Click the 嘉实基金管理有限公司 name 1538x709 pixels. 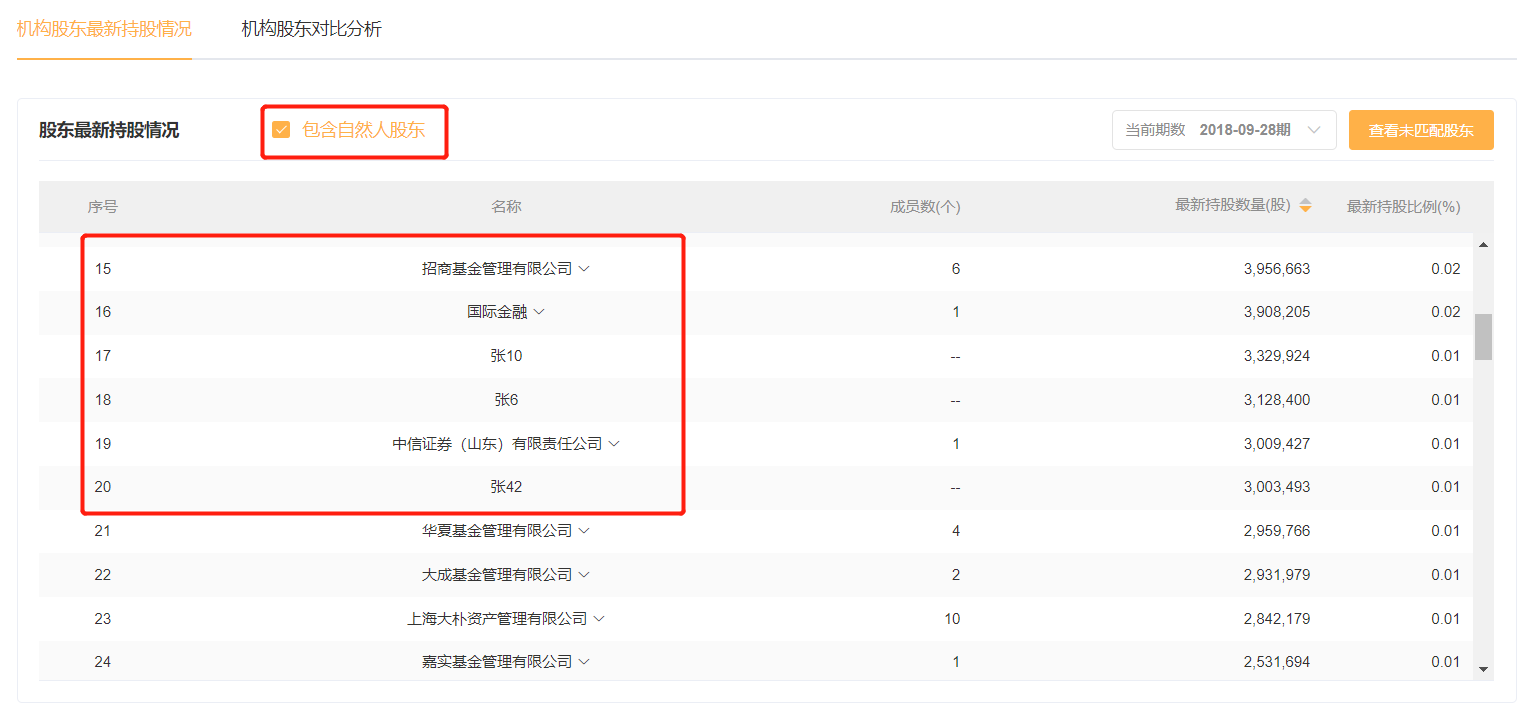pos(497,662)
